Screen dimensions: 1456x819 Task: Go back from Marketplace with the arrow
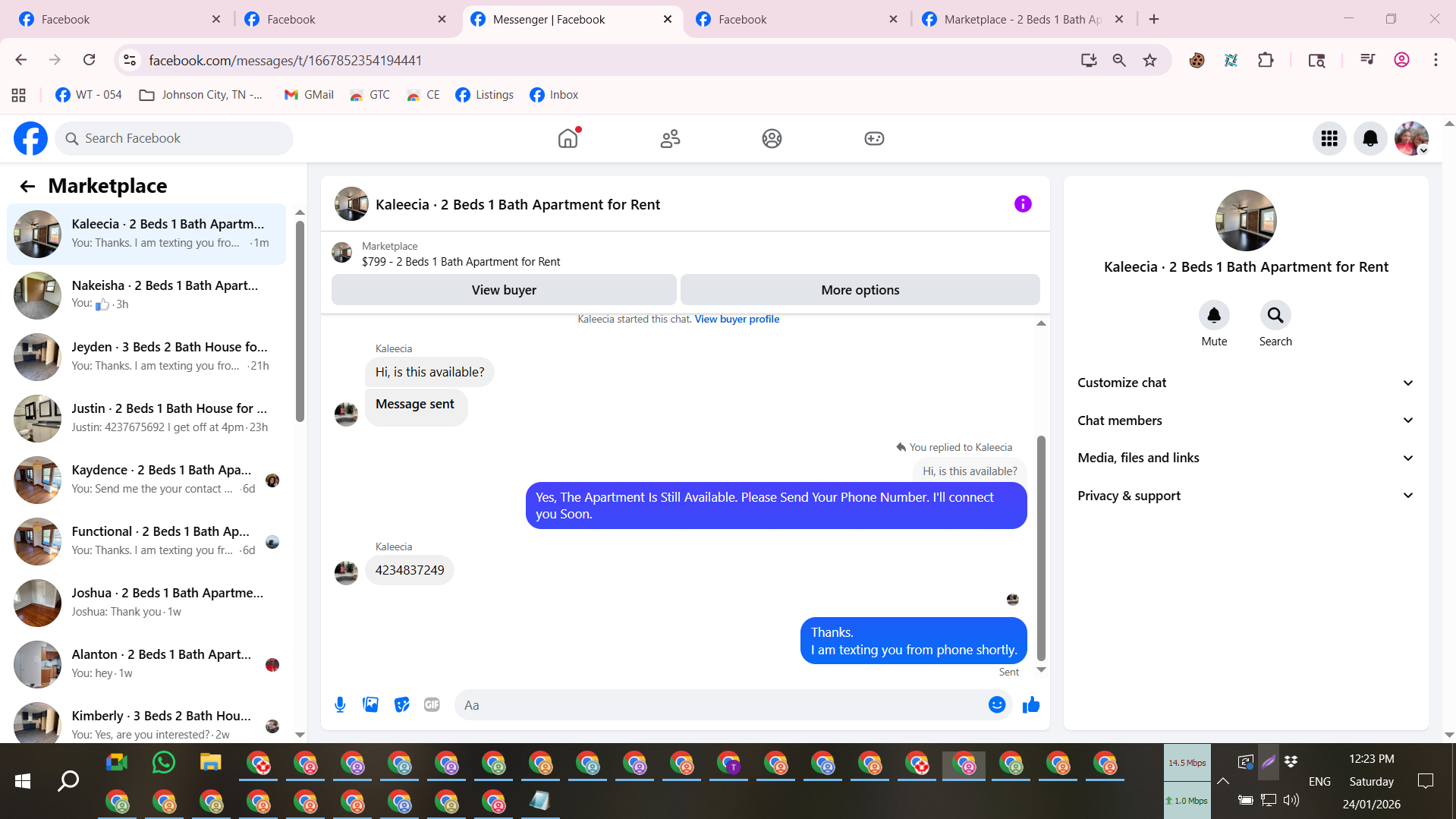[27, 186]
